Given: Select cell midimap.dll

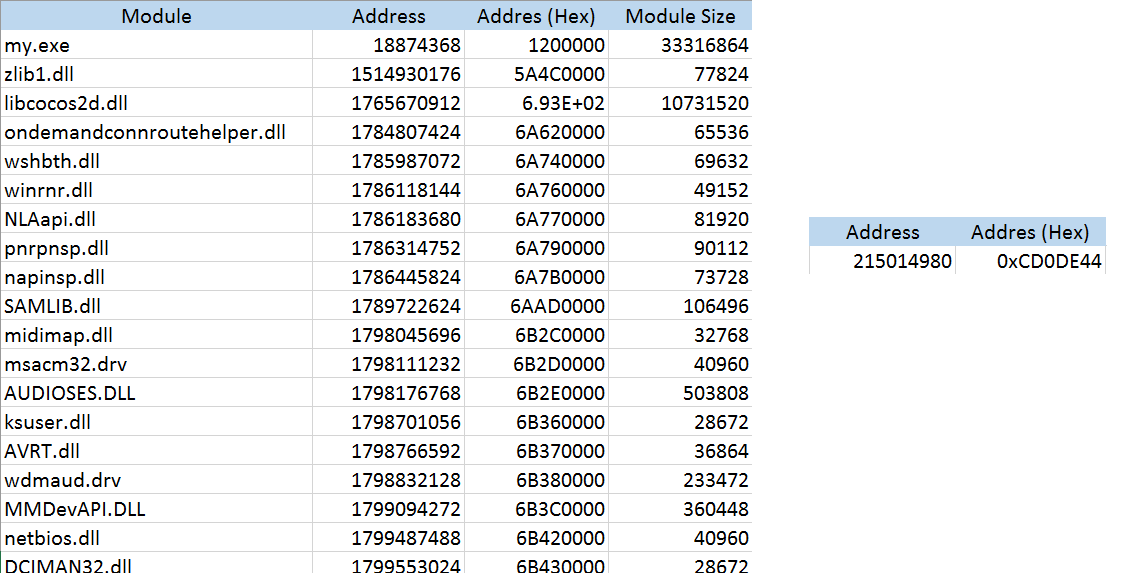Looking at the screenshot, I should pos(156,335).
